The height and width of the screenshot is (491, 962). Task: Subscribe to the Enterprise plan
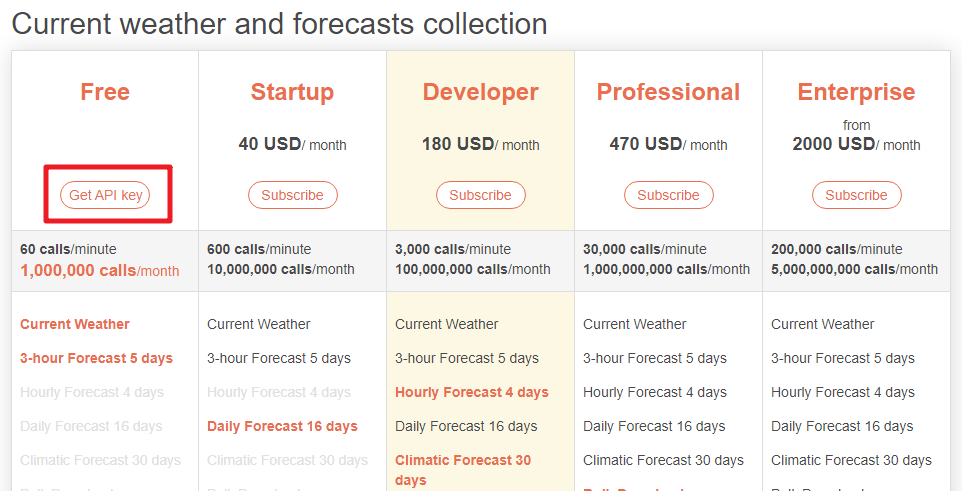(x=856, y=195)
